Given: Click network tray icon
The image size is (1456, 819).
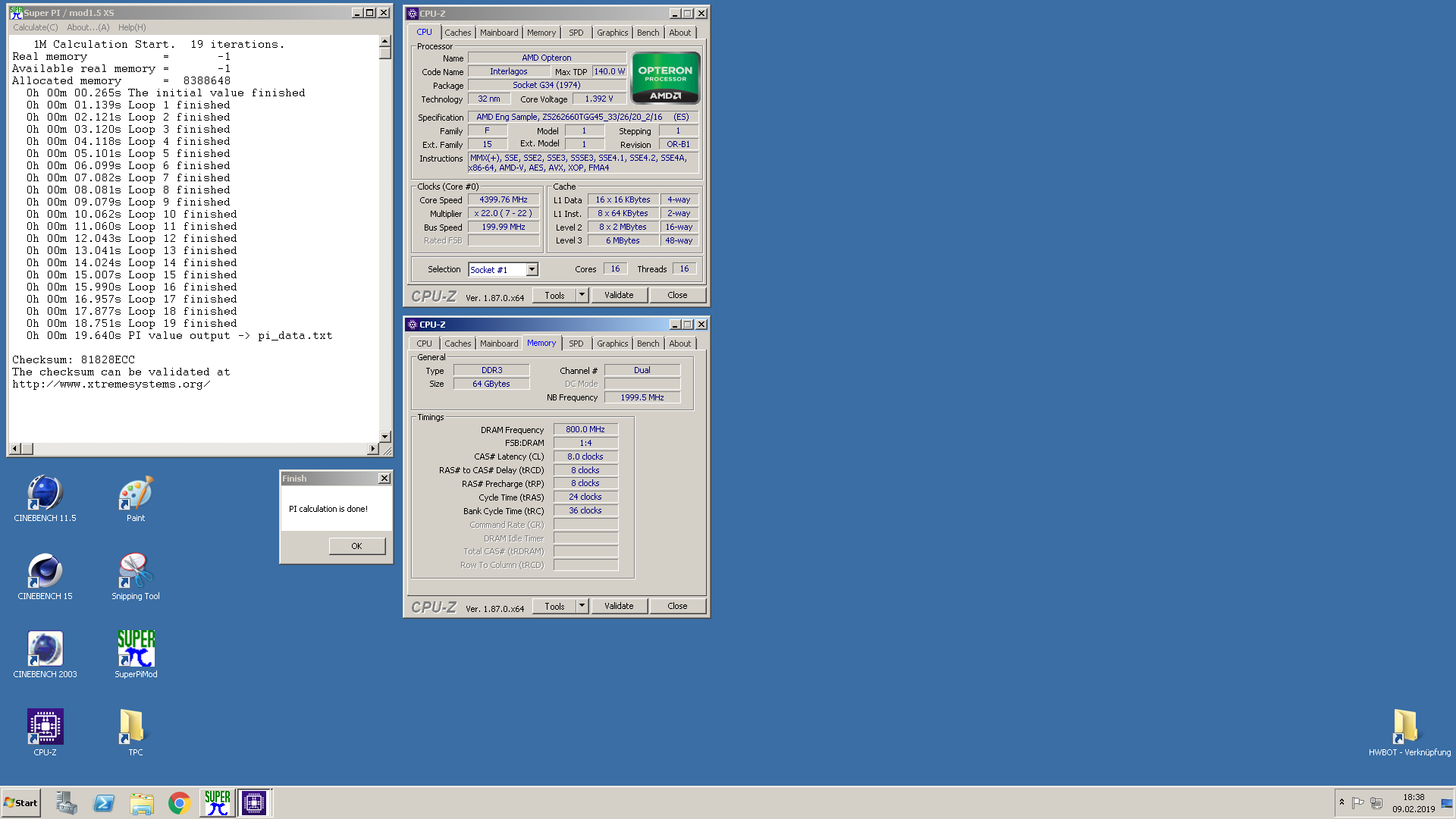Looking at the screenshot, I should tap(1376, 802).
